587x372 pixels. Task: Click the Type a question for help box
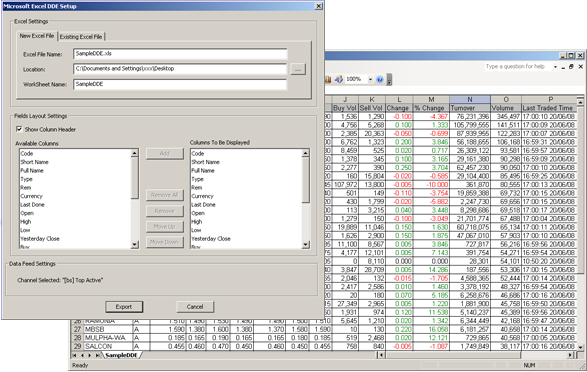[518, 67]
